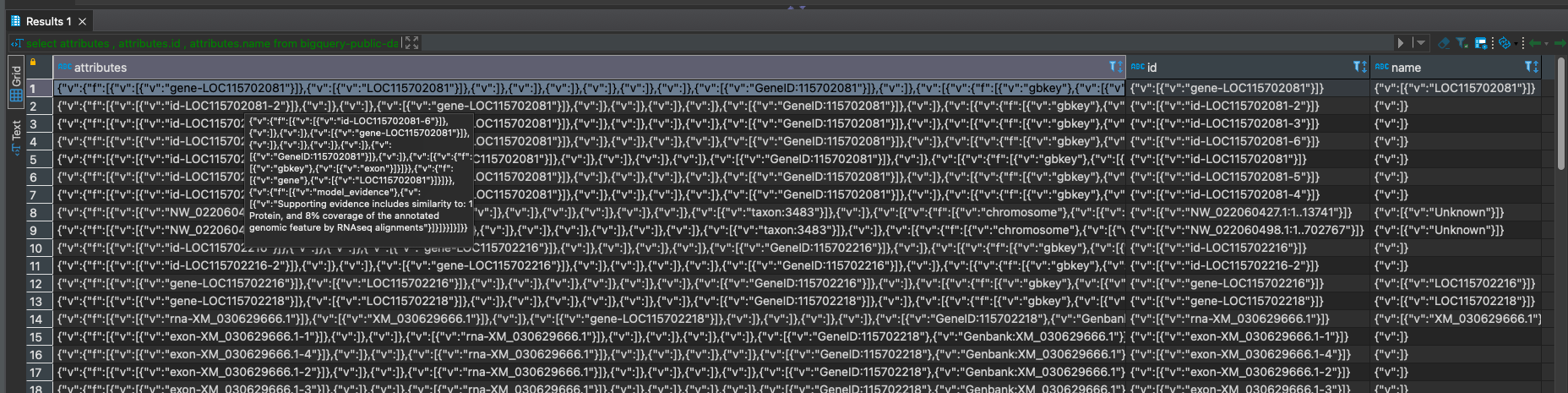The height and width of the screenshot is (393, 1568).
Task: Select the attributes column header
Action: click(x=588, y=67)
